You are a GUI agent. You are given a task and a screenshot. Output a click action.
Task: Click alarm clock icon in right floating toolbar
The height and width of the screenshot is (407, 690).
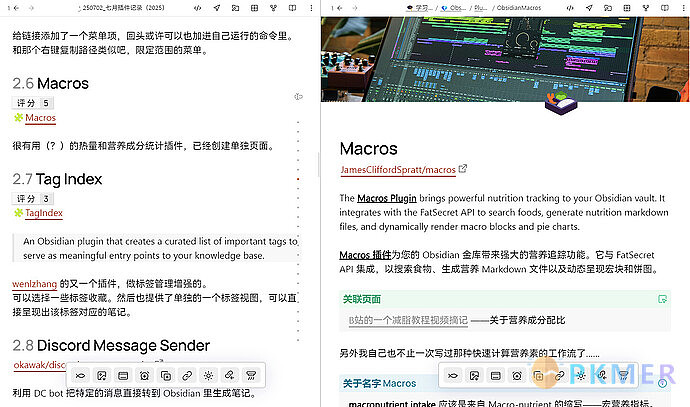click(517, 376)
